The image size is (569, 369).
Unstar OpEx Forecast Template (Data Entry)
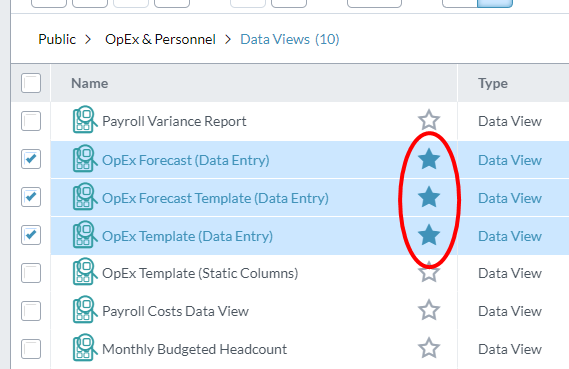[x=429, y=197]
